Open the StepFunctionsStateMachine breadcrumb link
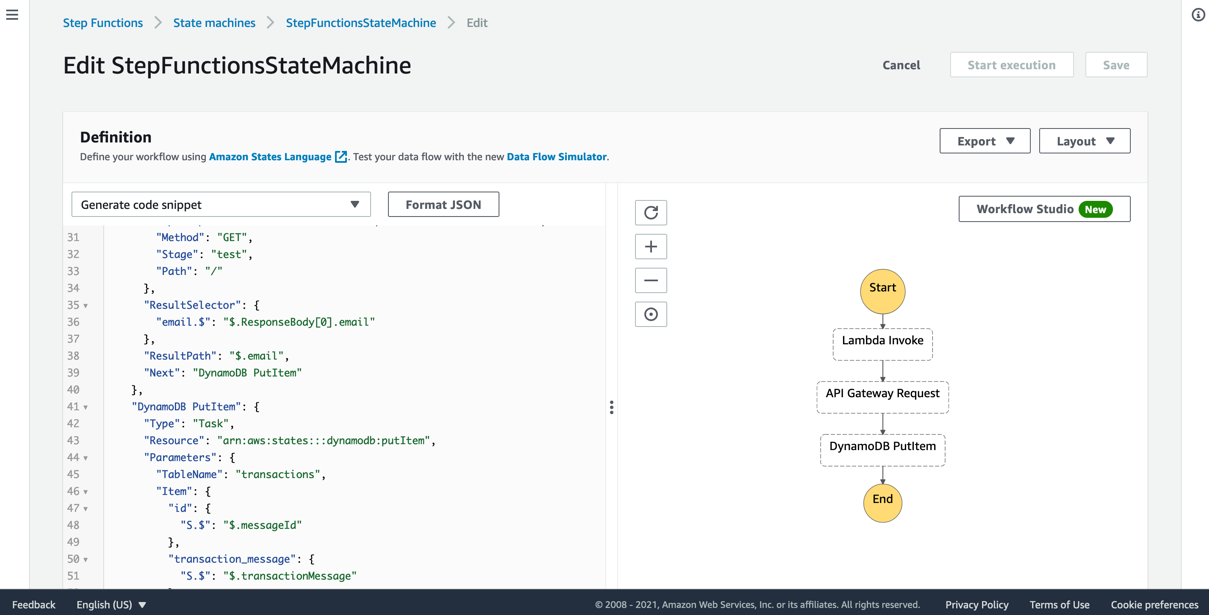The height and width of the screenshot is (615, 1209). [x=361, y=23]
